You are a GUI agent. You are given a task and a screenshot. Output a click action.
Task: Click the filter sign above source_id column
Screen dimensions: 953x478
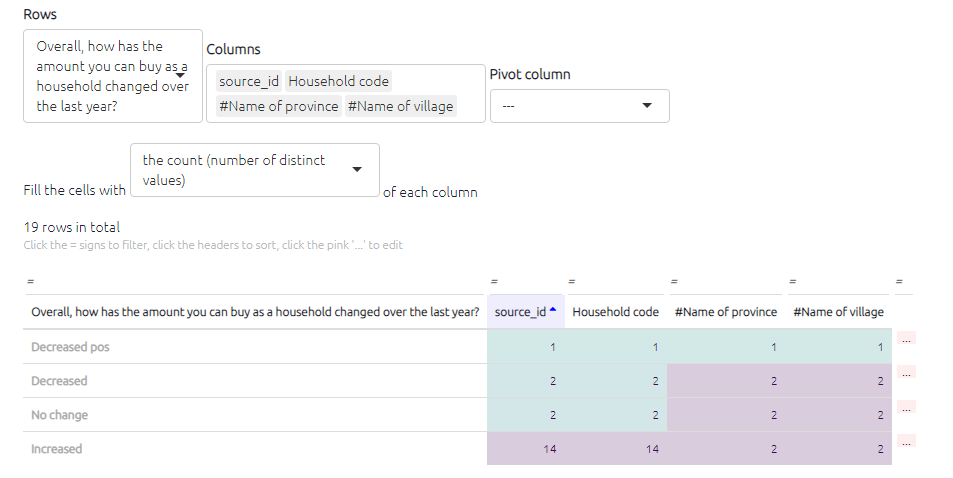coord(493,279)
